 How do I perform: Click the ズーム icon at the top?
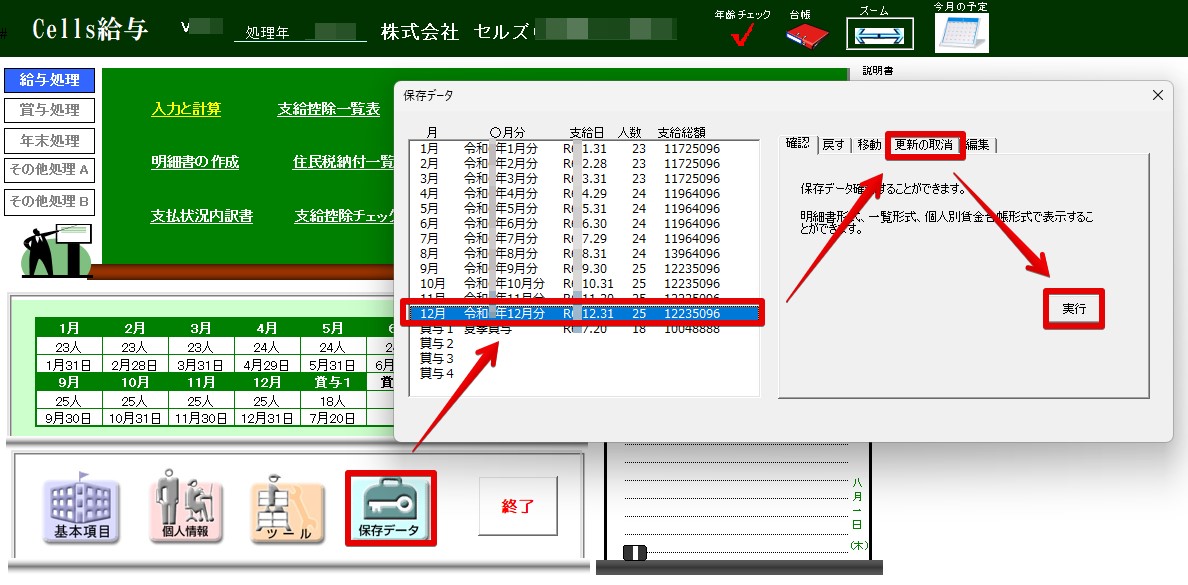coord(881,33)
